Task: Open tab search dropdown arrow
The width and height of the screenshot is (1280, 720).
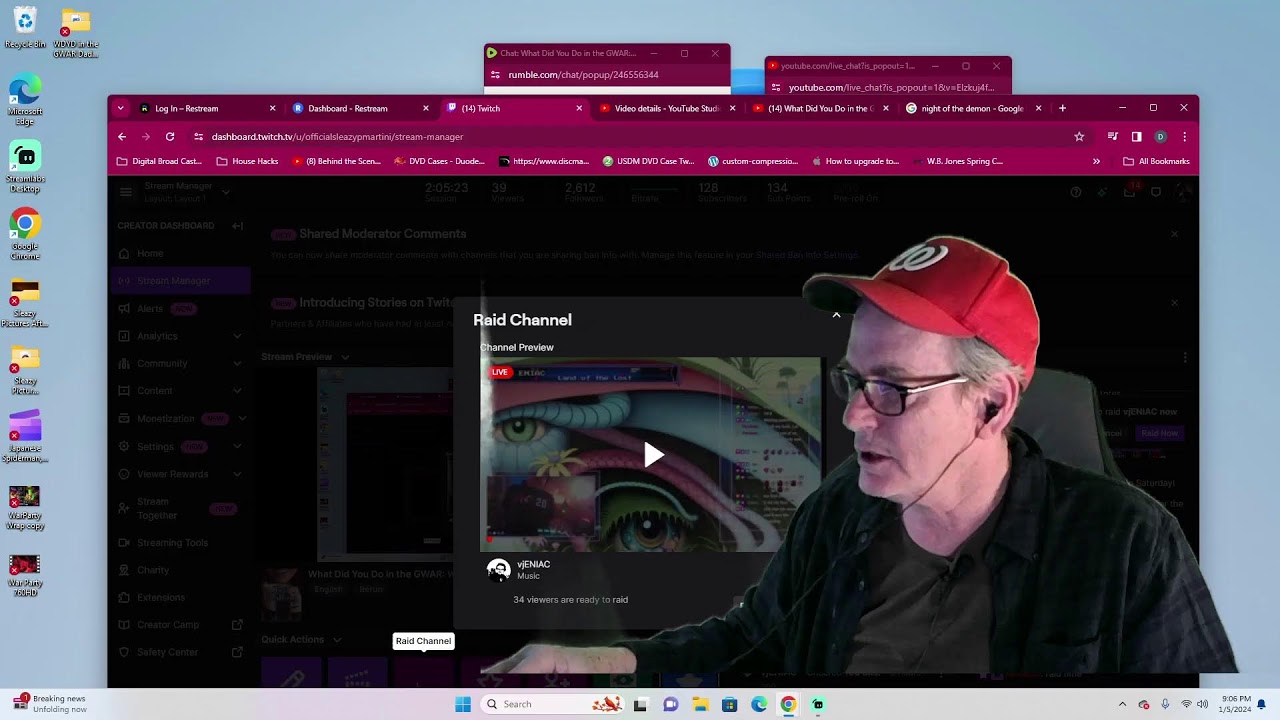Action: 120,108
